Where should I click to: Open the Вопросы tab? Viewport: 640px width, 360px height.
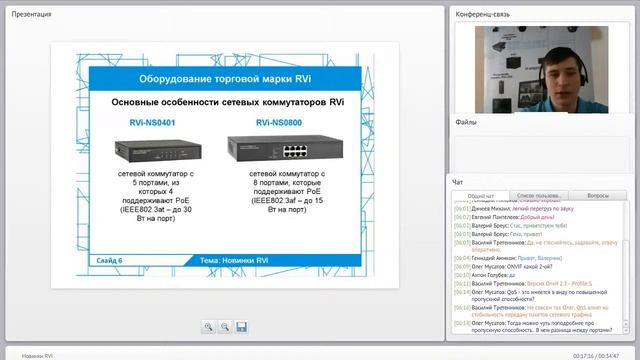coord(598,196)
